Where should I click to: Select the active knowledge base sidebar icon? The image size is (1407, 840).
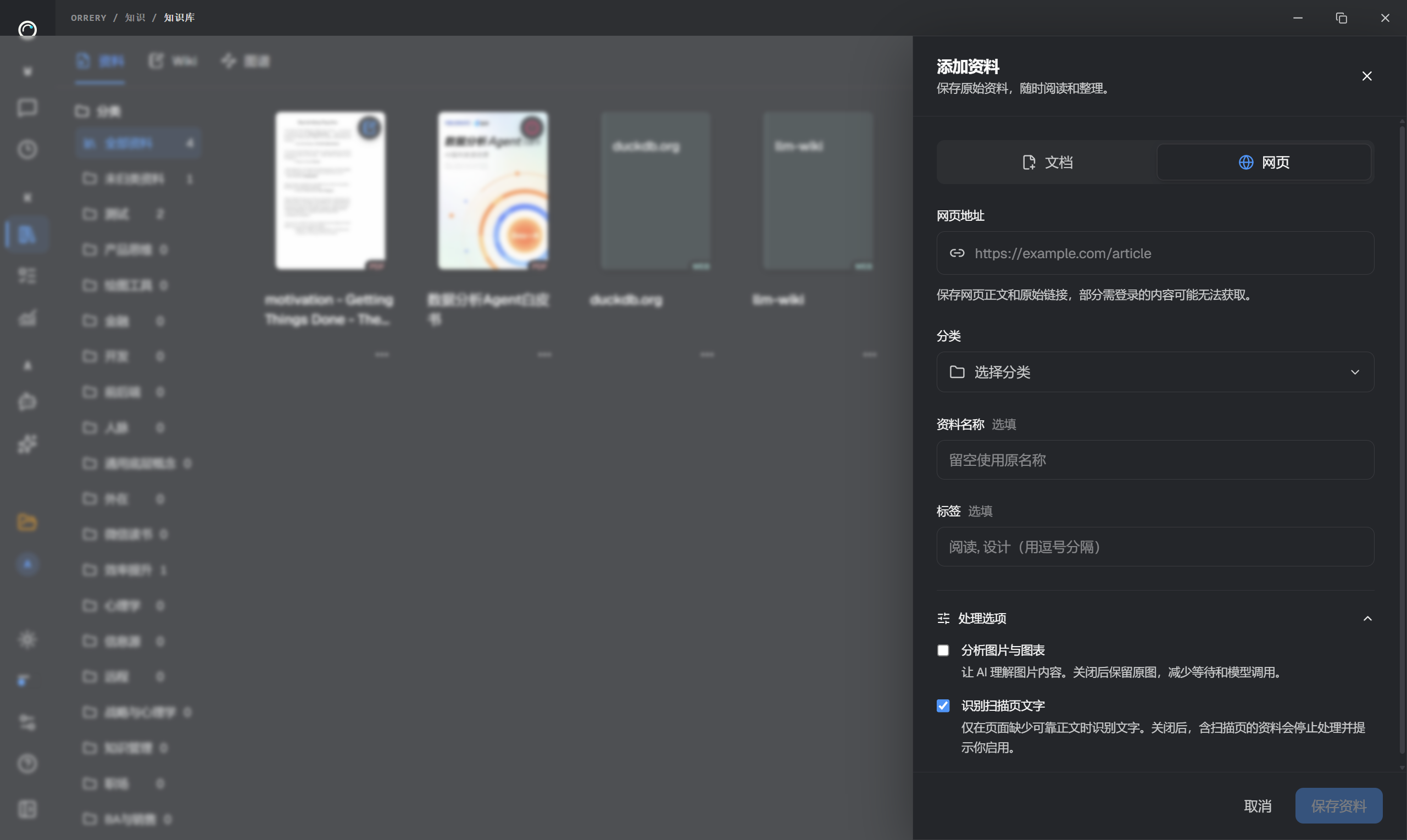(27, 234)
